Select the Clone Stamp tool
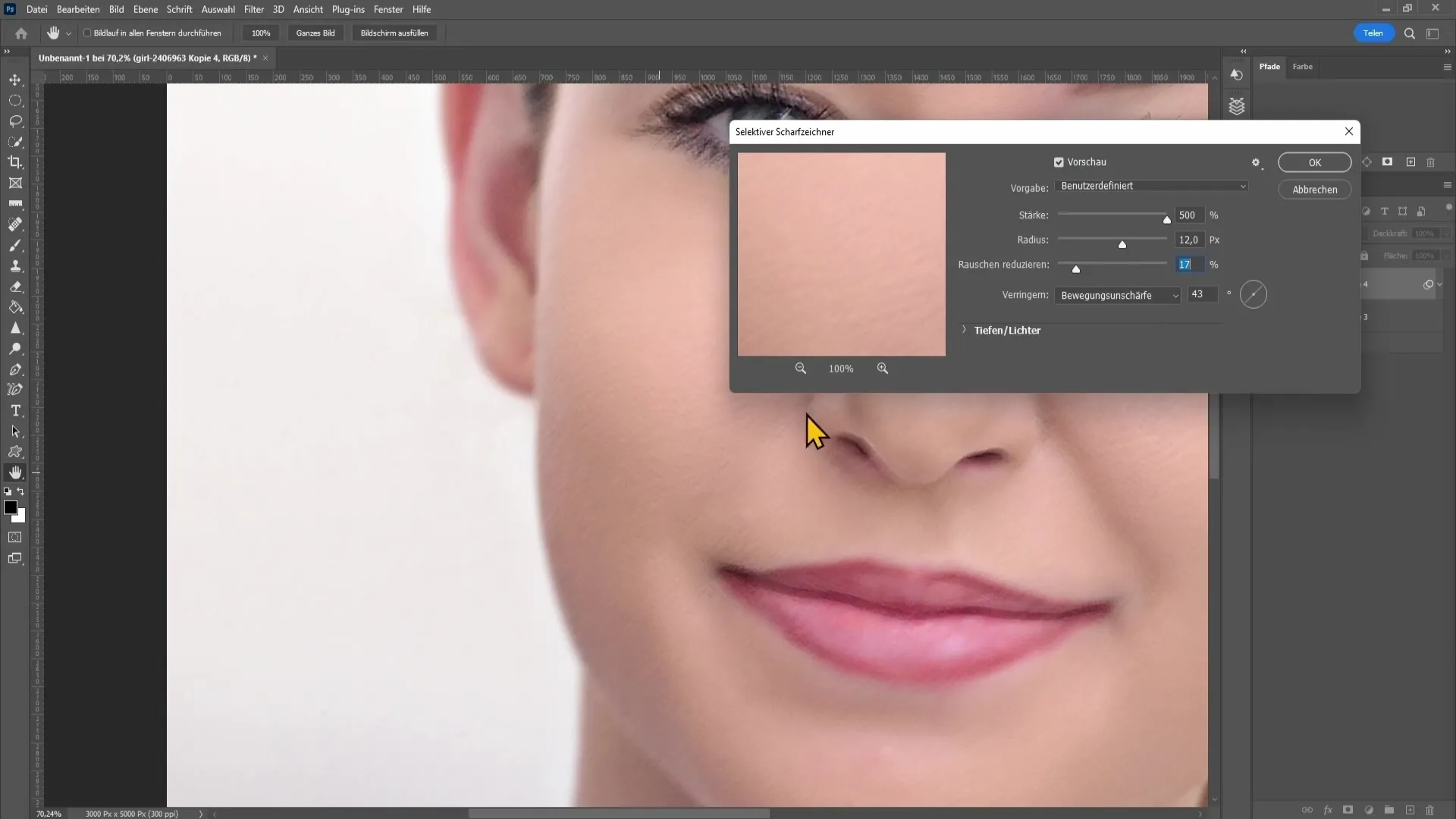 tap(15, 266)
